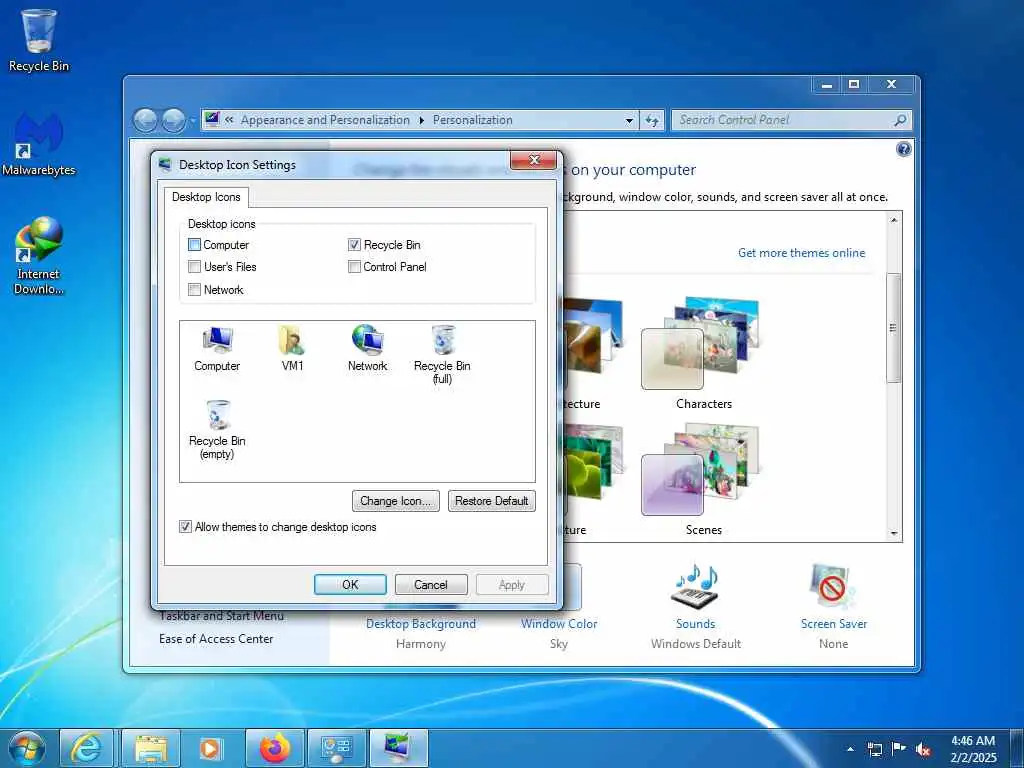The image size is (1024, 768).
Task: Click the refresh button beside the address bar
Action: tap(652, 120)
